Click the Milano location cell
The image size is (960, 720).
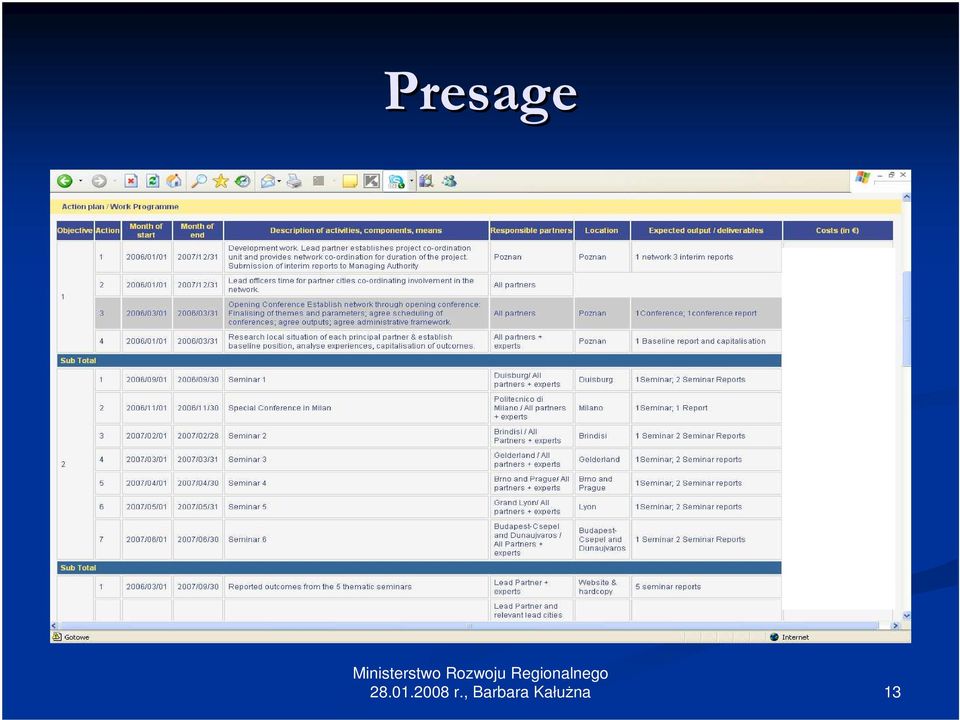pos(602,408)
